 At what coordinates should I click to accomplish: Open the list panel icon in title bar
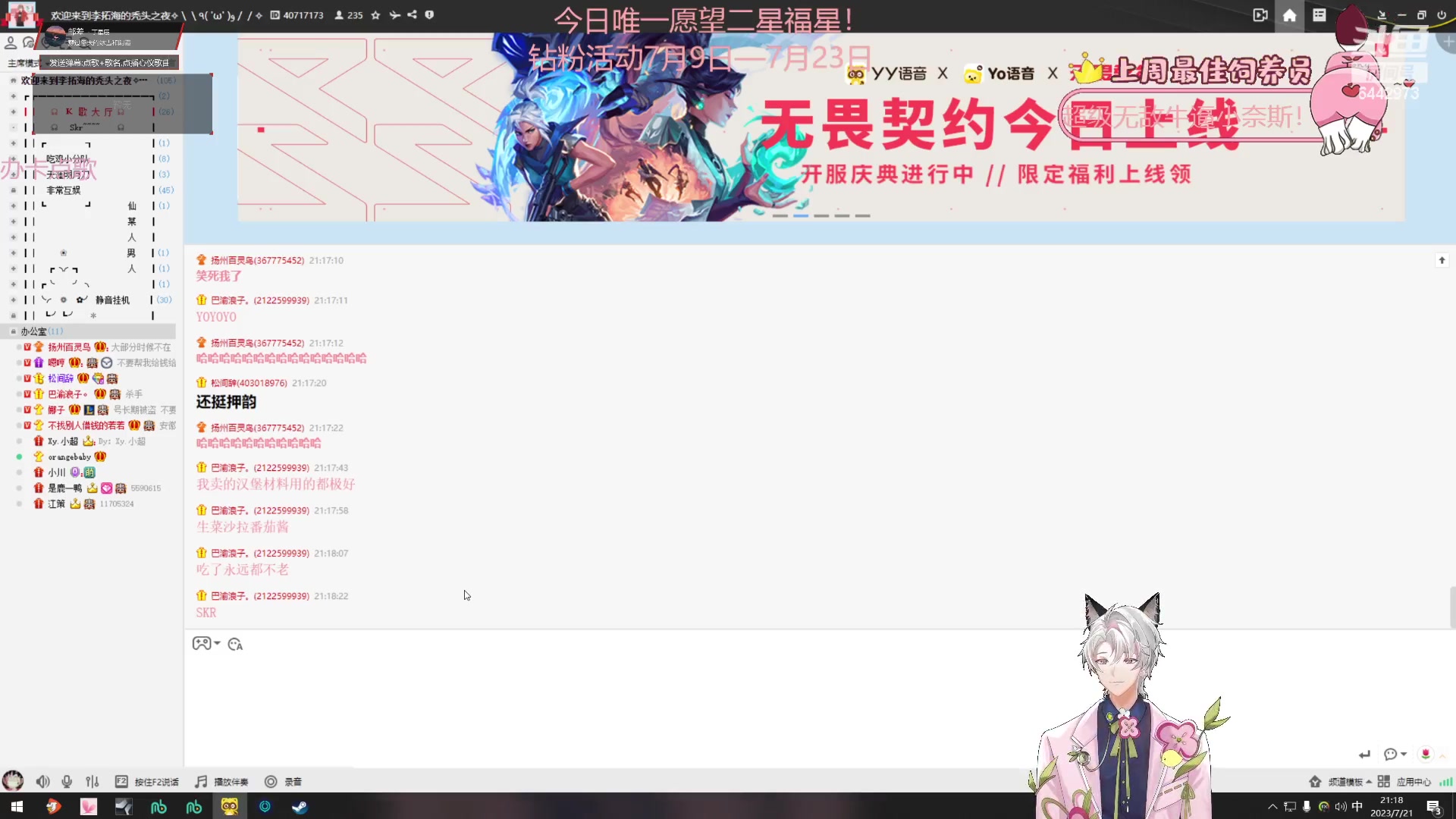coord(1319,15)
